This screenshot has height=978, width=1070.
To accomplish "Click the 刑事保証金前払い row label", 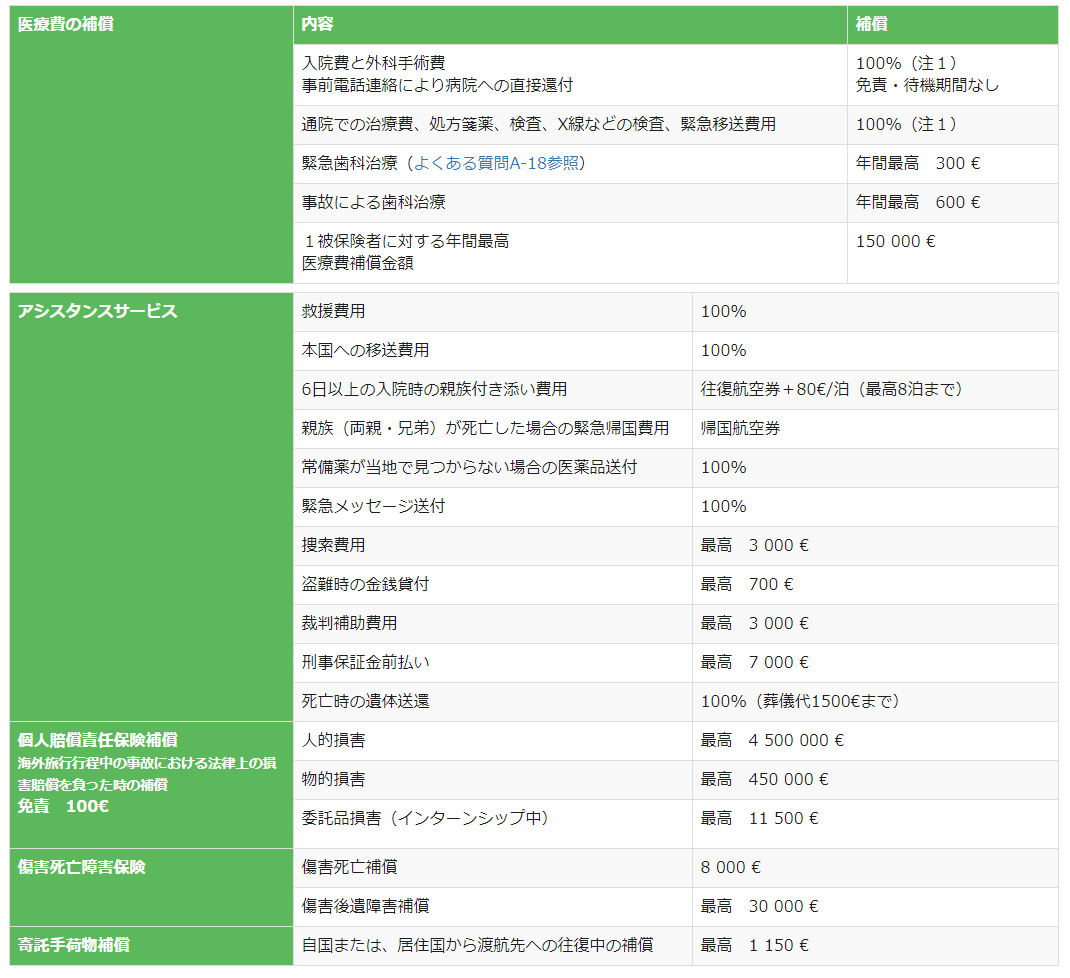I will [365, 661].
